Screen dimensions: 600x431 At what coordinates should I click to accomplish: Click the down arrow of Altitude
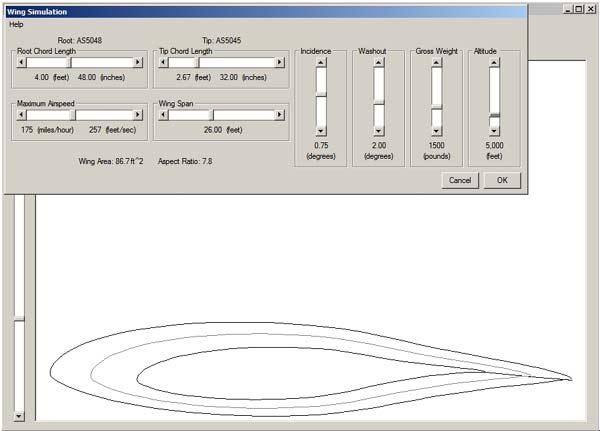[494, 131]
